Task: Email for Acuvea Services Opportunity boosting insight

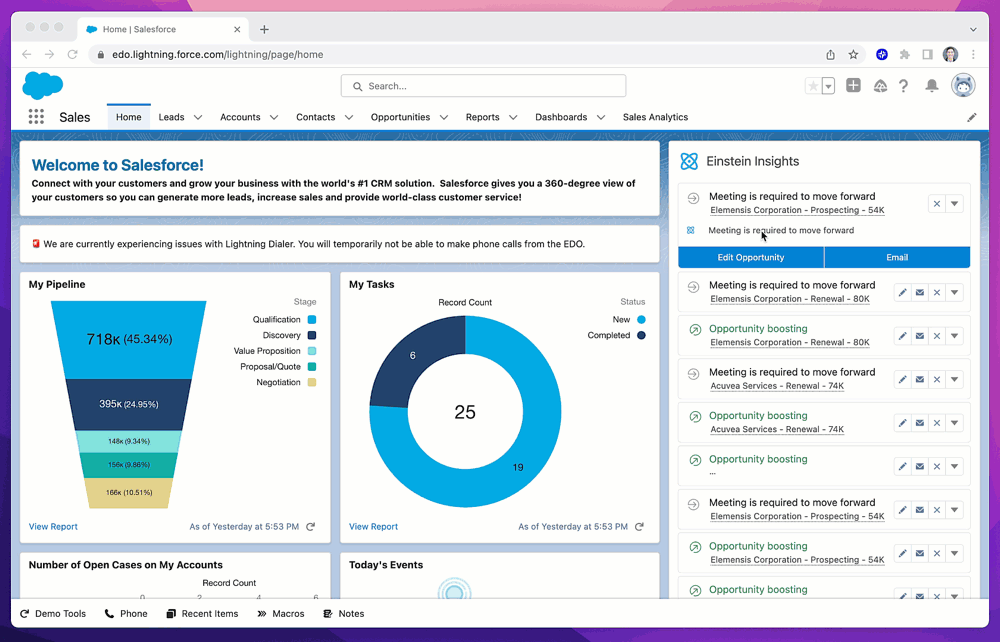Action: point(920,423)
